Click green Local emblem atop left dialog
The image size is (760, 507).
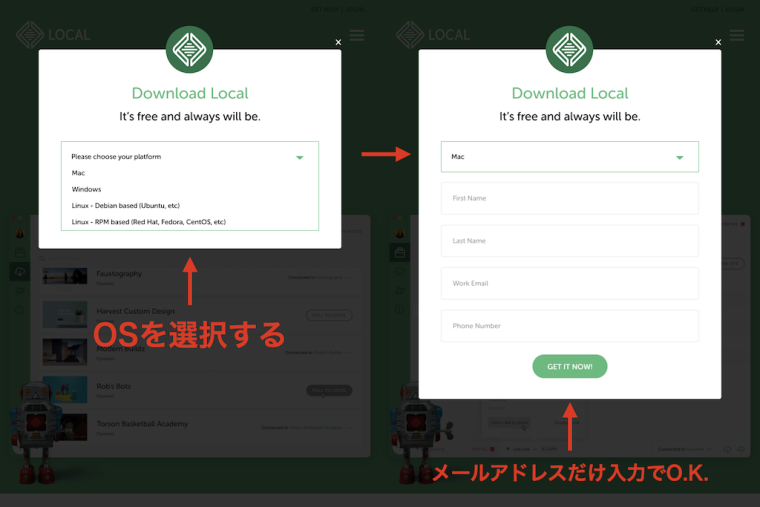(189, 49)
